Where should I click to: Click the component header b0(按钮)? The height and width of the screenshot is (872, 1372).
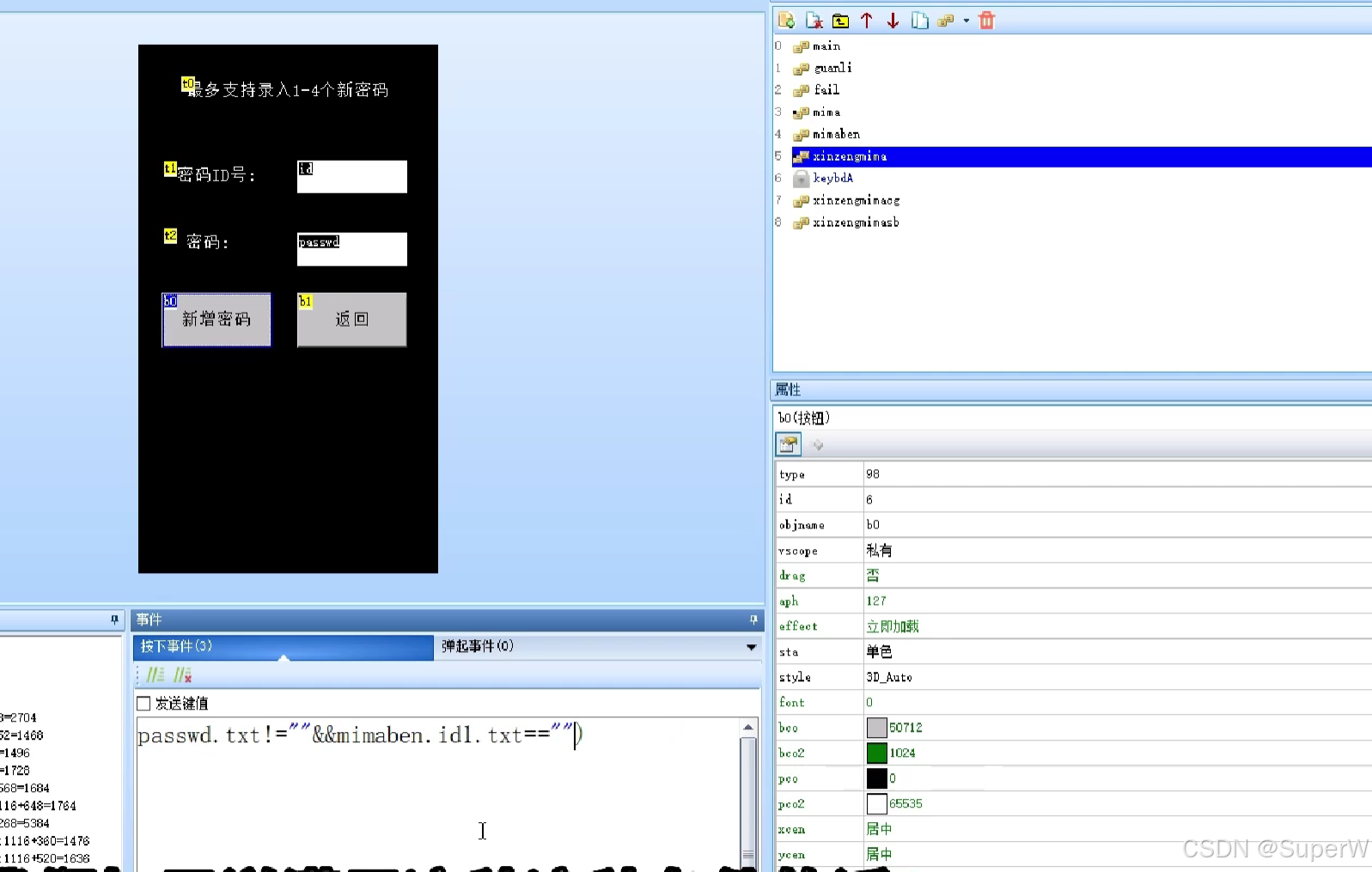(x=804, y=418)
